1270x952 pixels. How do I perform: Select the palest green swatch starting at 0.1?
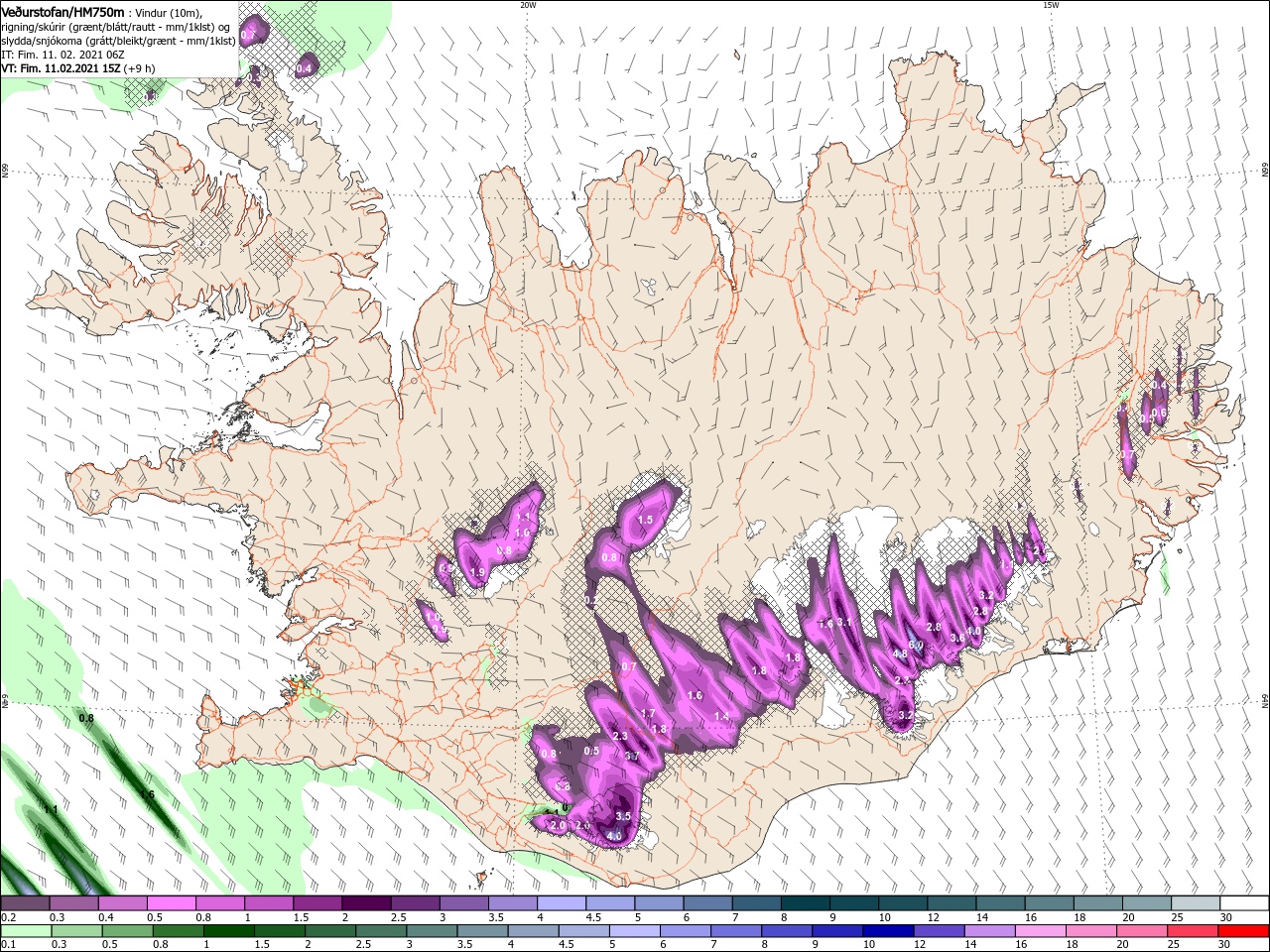tap(25, 931)
